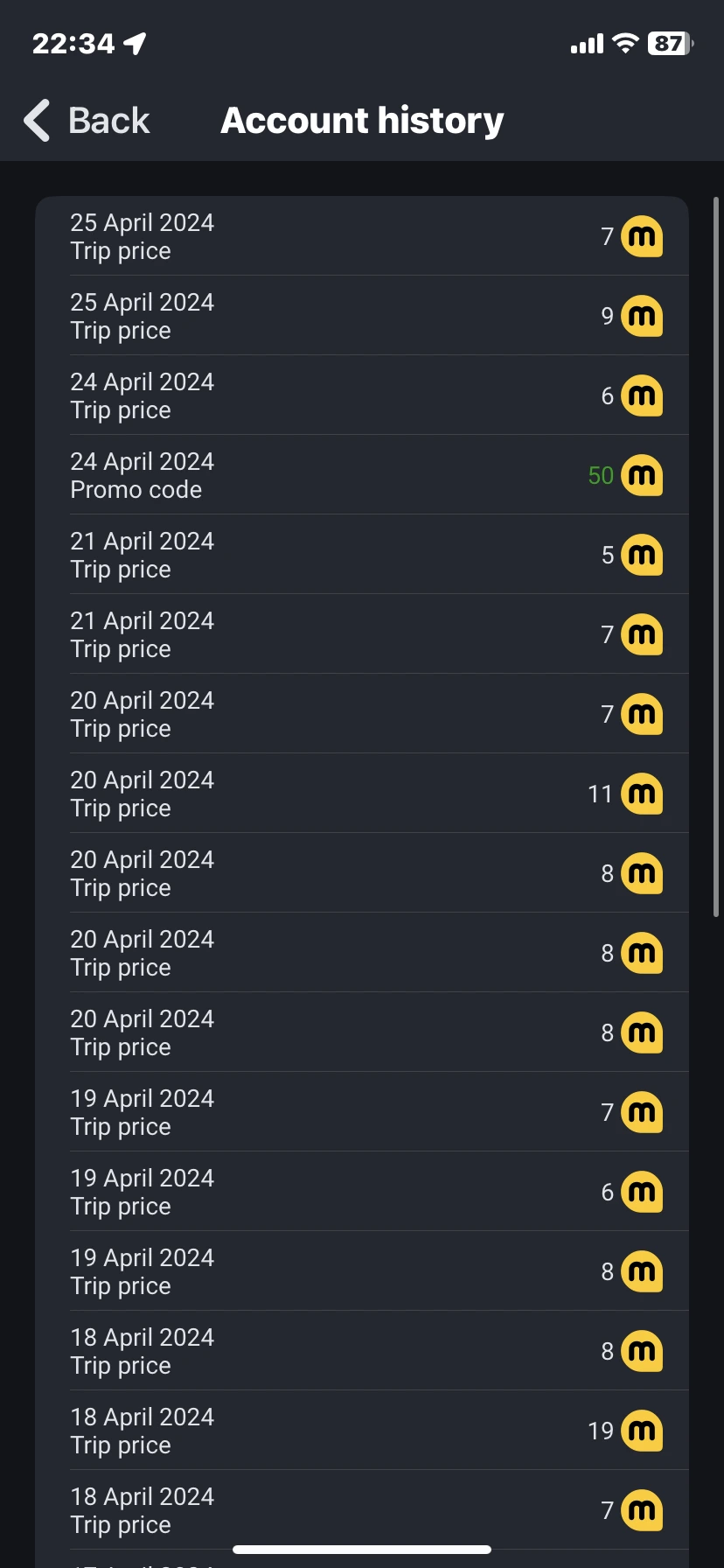
Task: Go back using the Back label
Action: (x=109, y=120)
